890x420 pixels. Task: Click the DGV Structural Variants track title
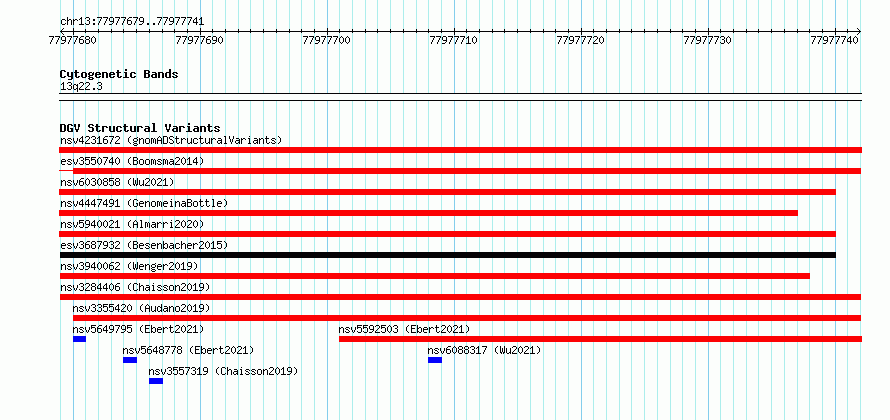[140, 128]
